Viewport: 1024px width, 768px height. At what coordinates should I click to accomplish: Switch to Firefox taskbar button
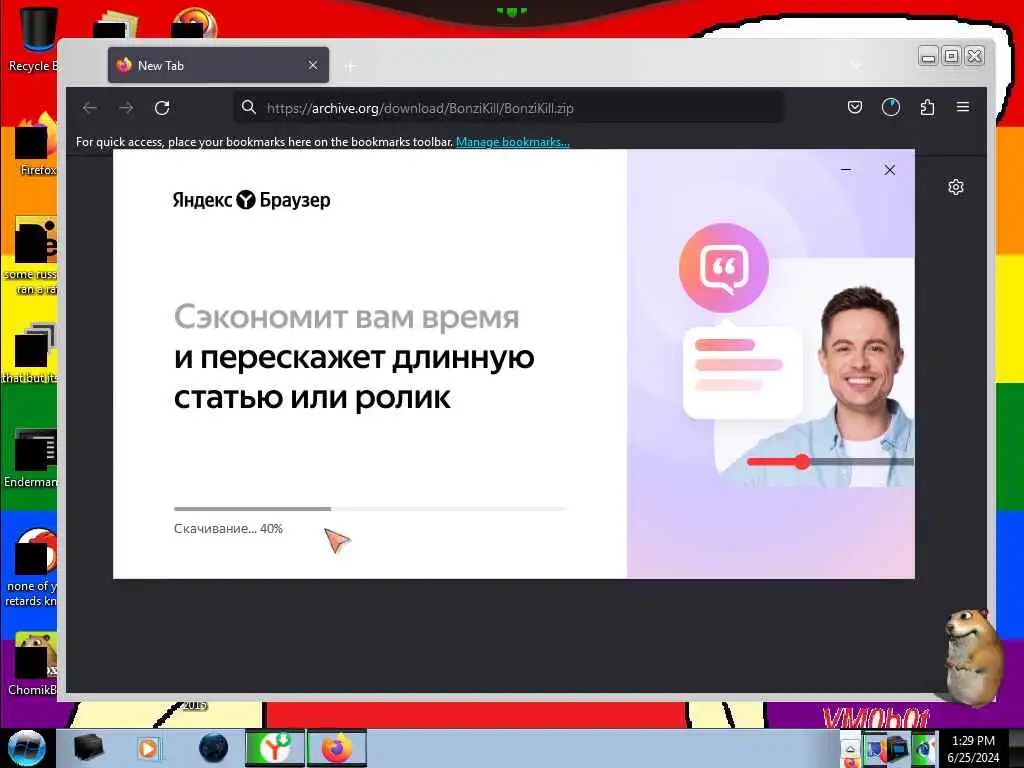pos(336,748)
